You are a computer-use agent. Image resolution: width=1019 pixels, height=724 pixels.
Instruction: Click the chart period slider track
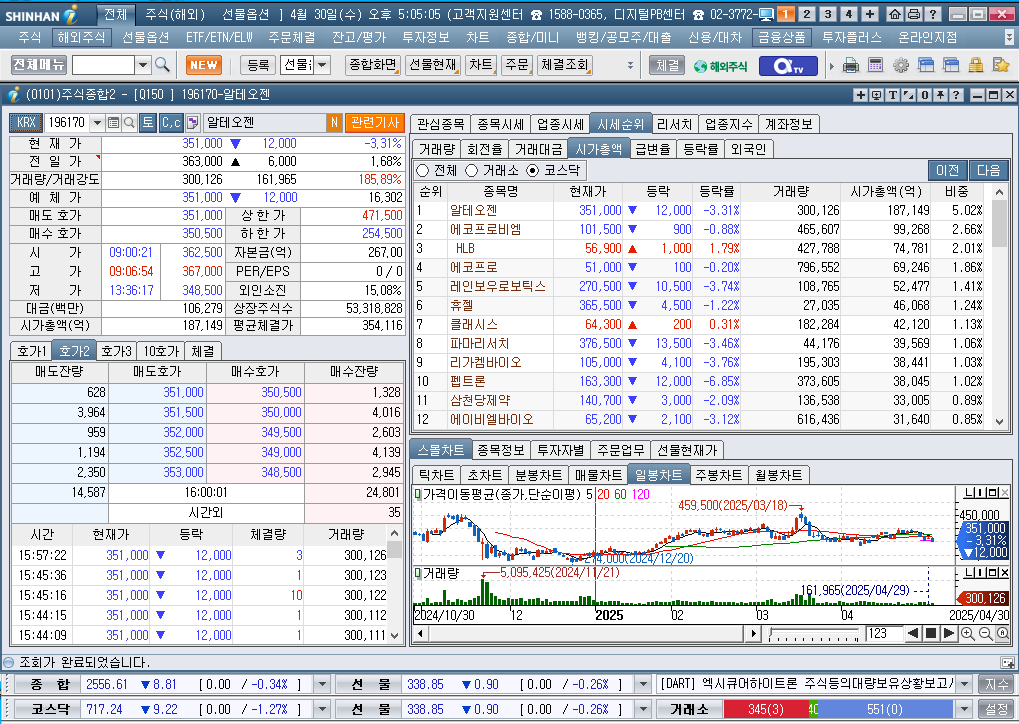click(814, 634)
